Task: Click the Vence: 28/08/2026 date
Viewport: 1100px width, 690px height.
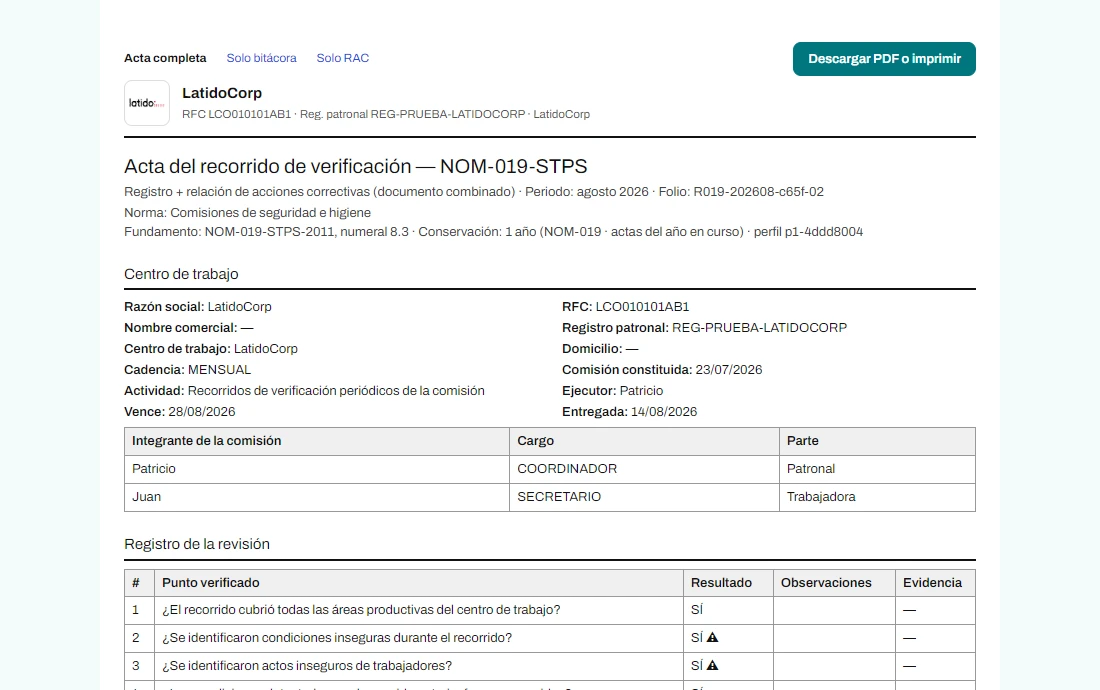Action: click(180, 412)
